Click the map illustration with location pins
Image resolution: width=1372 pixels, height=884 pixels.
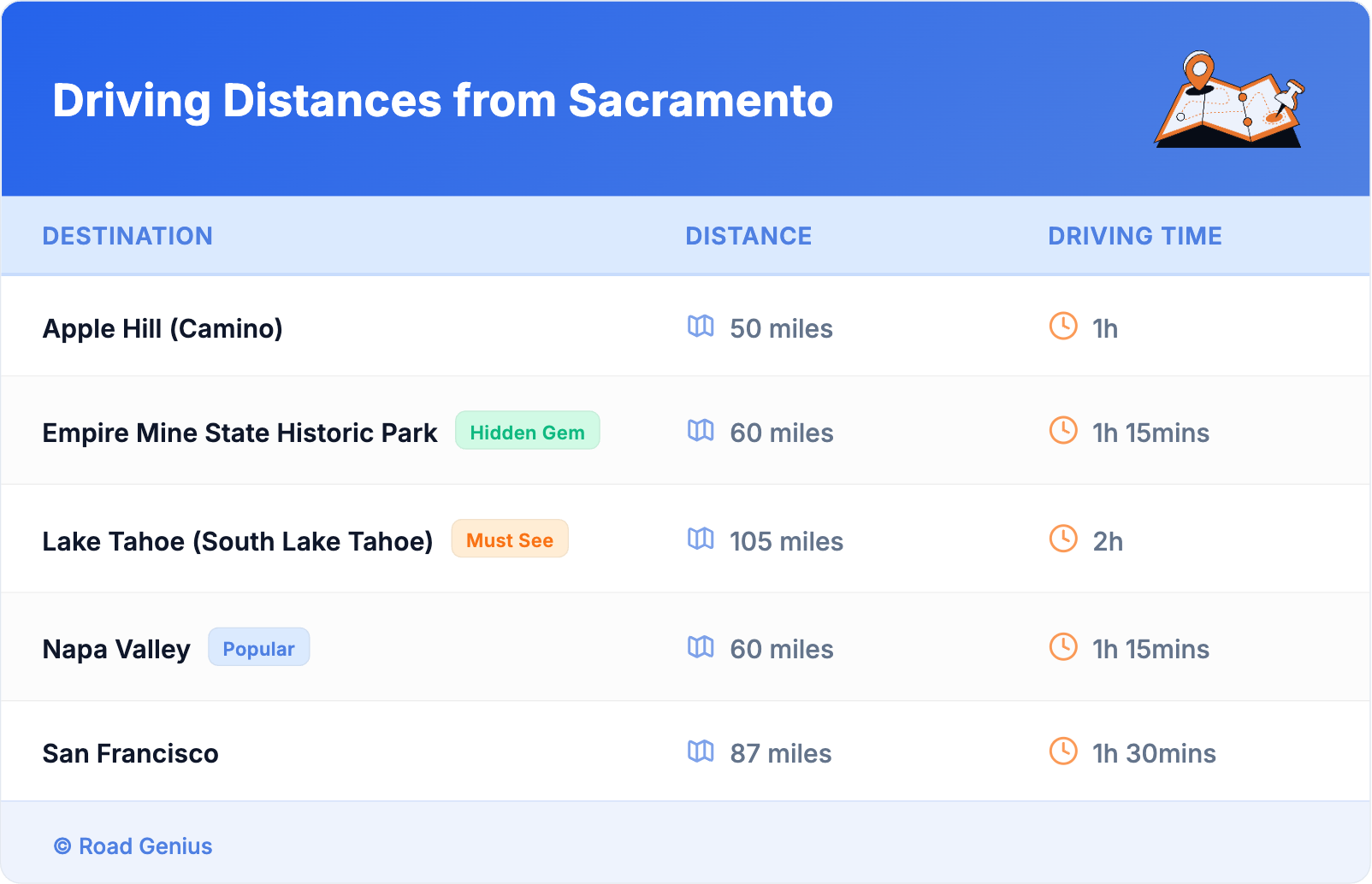[1230, 100]
